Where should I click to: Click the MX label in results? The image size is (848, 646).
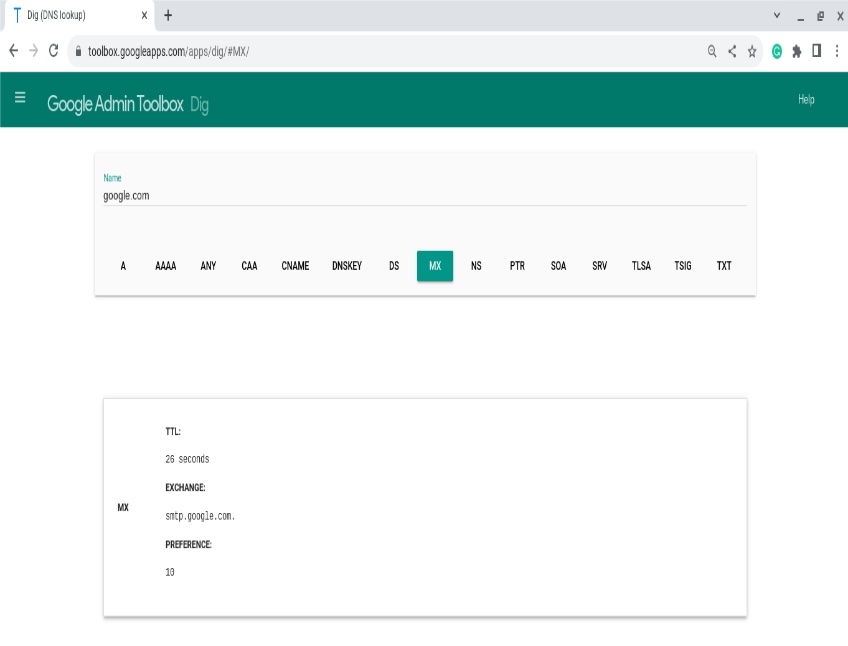tap(123, 507)
